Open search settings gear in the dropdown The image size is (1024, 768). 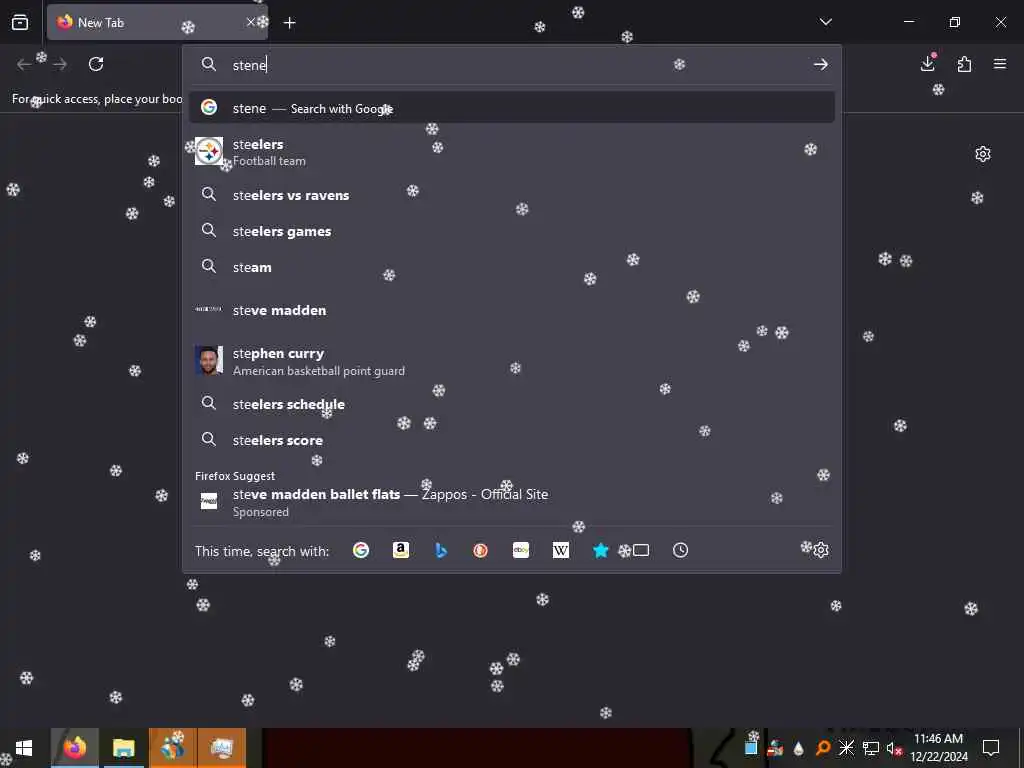point(821,551)
